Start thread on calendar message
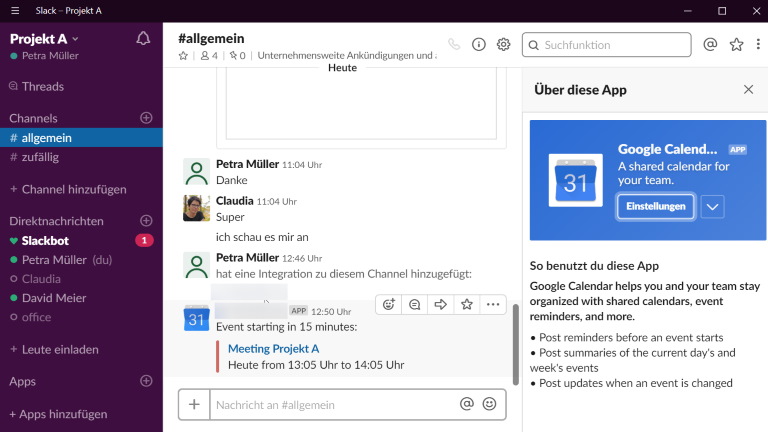 pyautogui.click(x=414, y=305)
